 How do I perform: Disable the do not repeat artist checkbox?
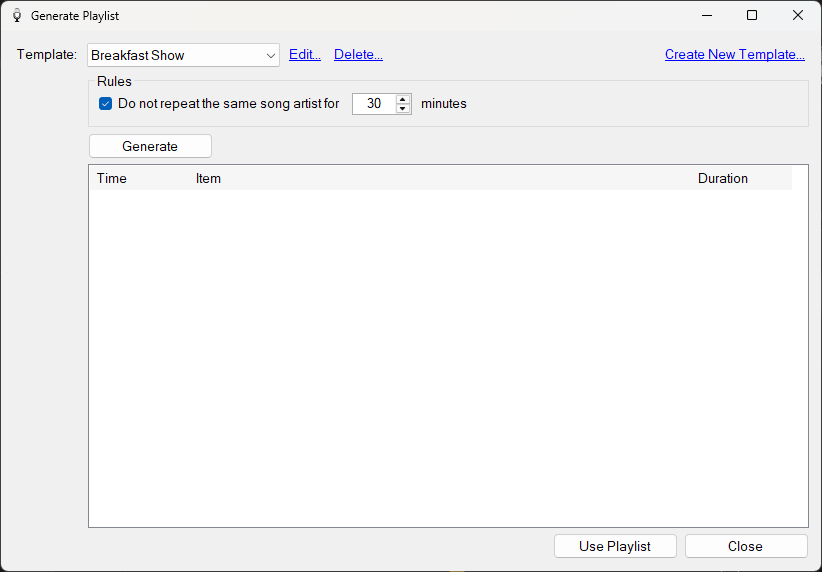point(105,104)
